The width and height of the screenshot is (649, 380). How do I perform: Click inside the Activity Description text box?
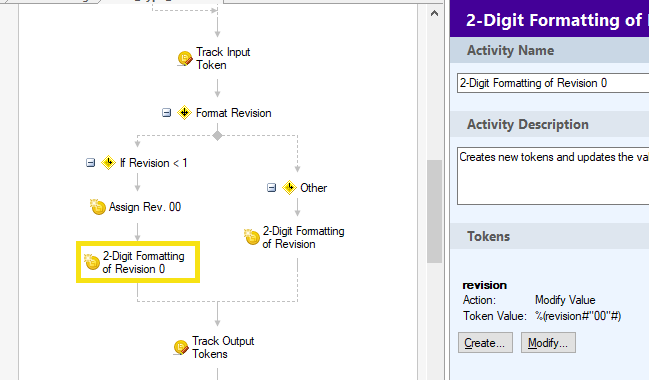point(553,176)
